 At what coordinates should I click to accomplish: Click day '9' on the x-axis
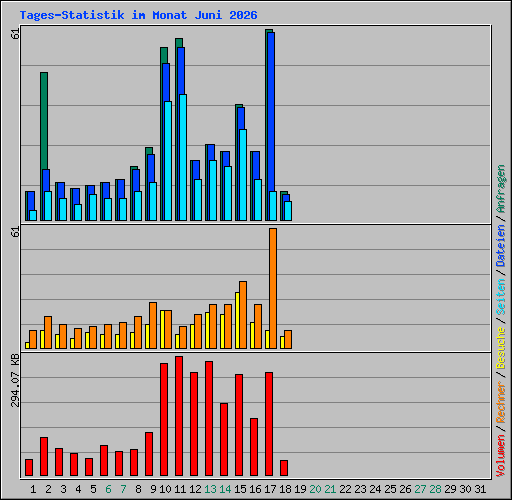click(x=153, y=489)
